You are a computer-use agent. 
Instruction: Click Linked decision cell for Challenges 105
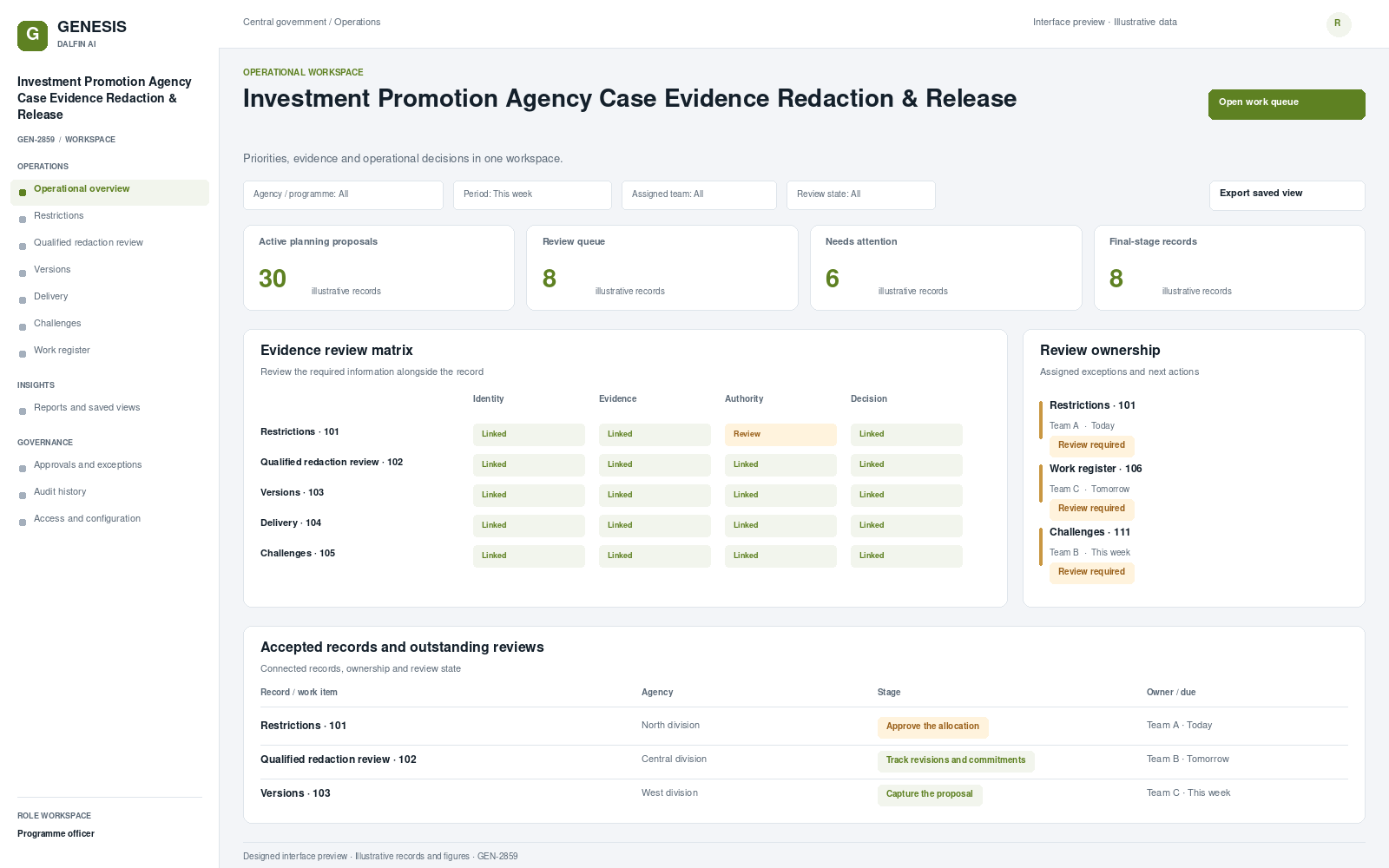pyautogui.click(x=906, y=556)
